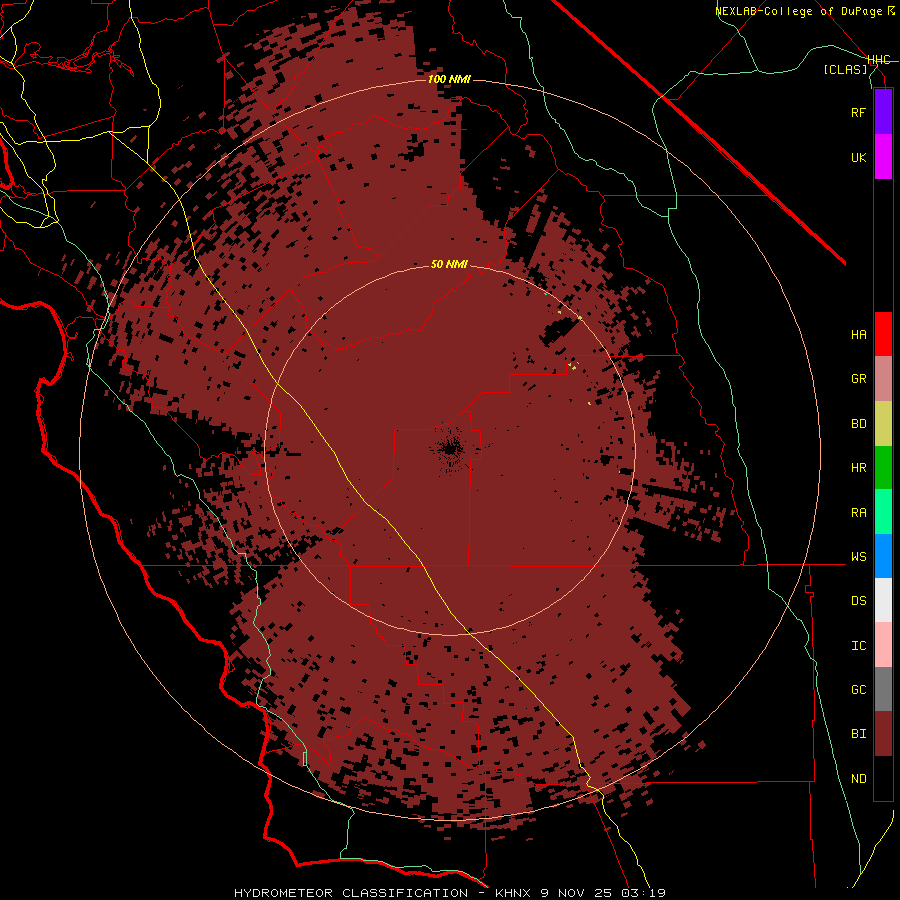900x900 pixels.
Task: Click the UK legend label
Action: pos(858,157)
